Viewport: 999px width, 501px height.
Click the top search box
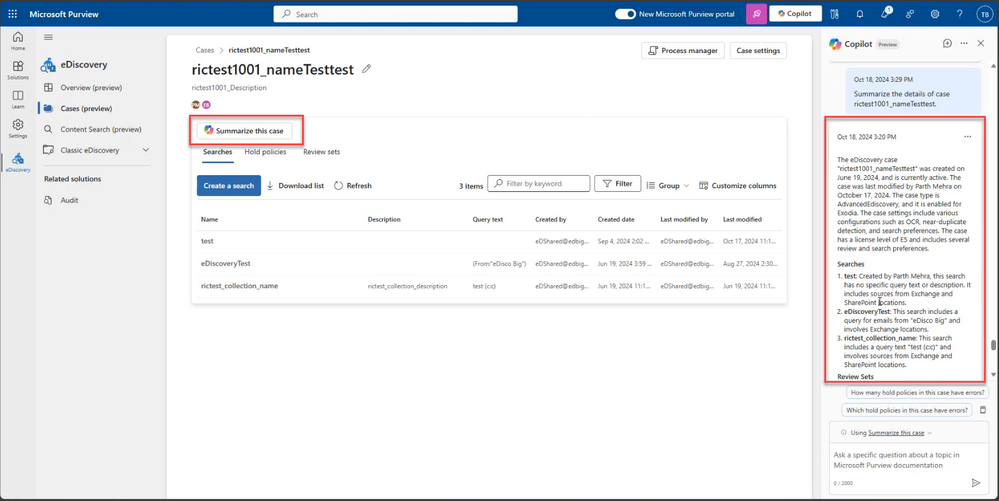[396, 14]
